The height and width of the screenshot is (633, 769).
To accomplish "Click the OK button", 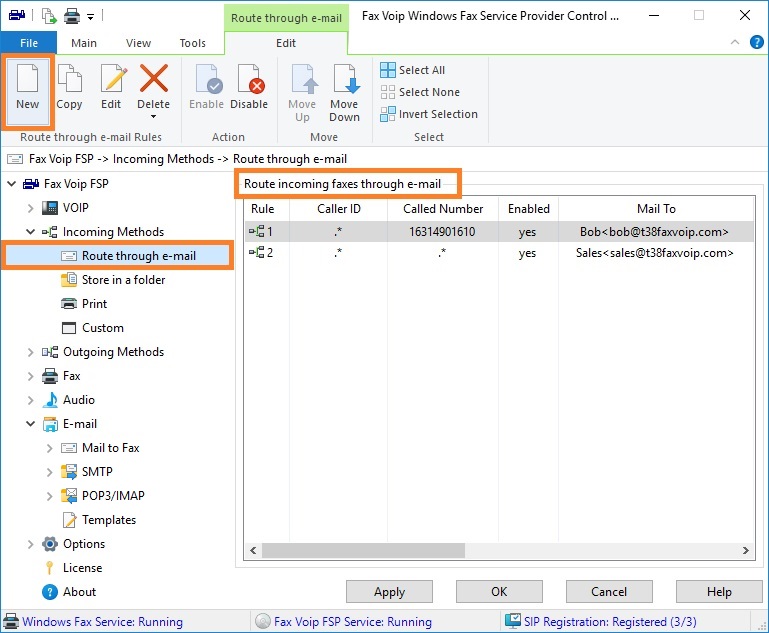I will pyautogui.click(x=499, y=592).
